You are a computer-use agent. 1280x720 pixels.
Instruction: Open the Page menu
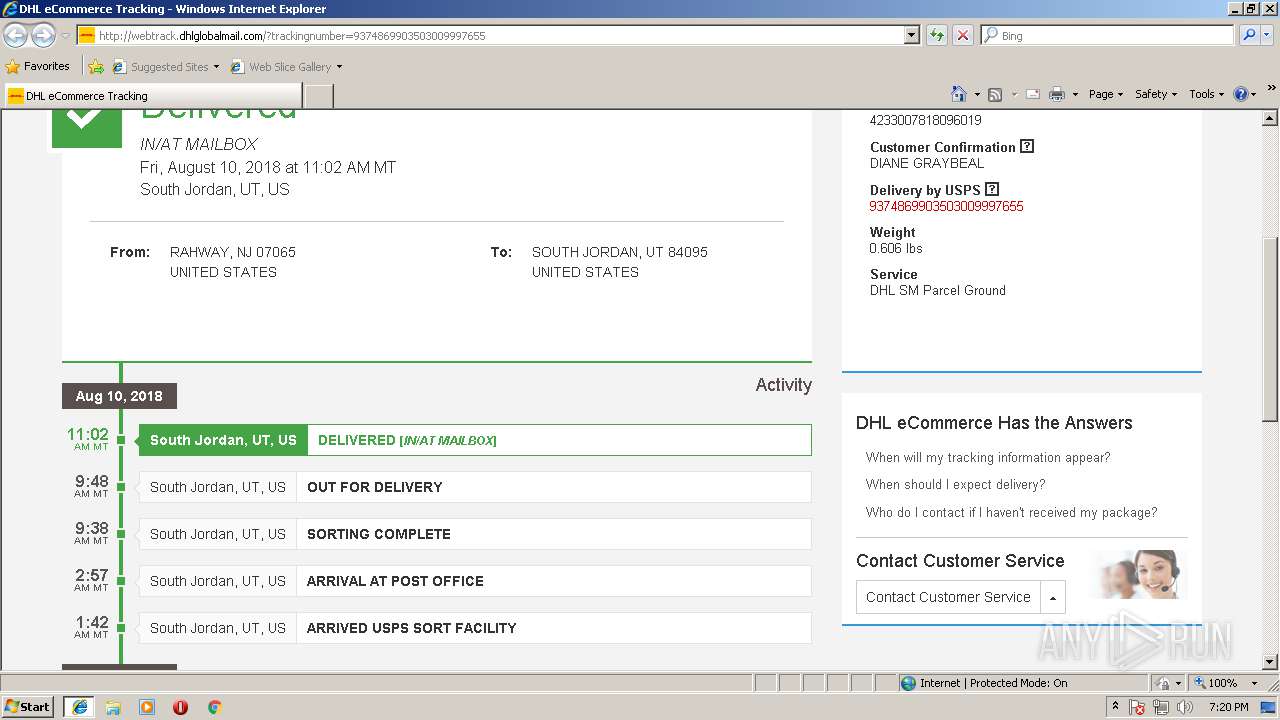pos(1105,94)
